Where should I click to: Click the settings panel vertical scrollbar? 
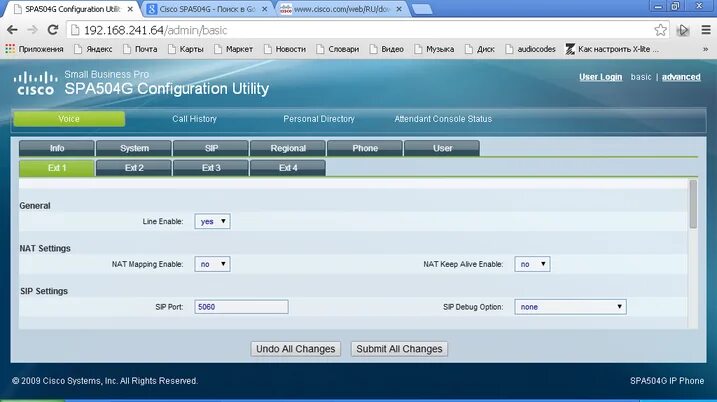693,204
